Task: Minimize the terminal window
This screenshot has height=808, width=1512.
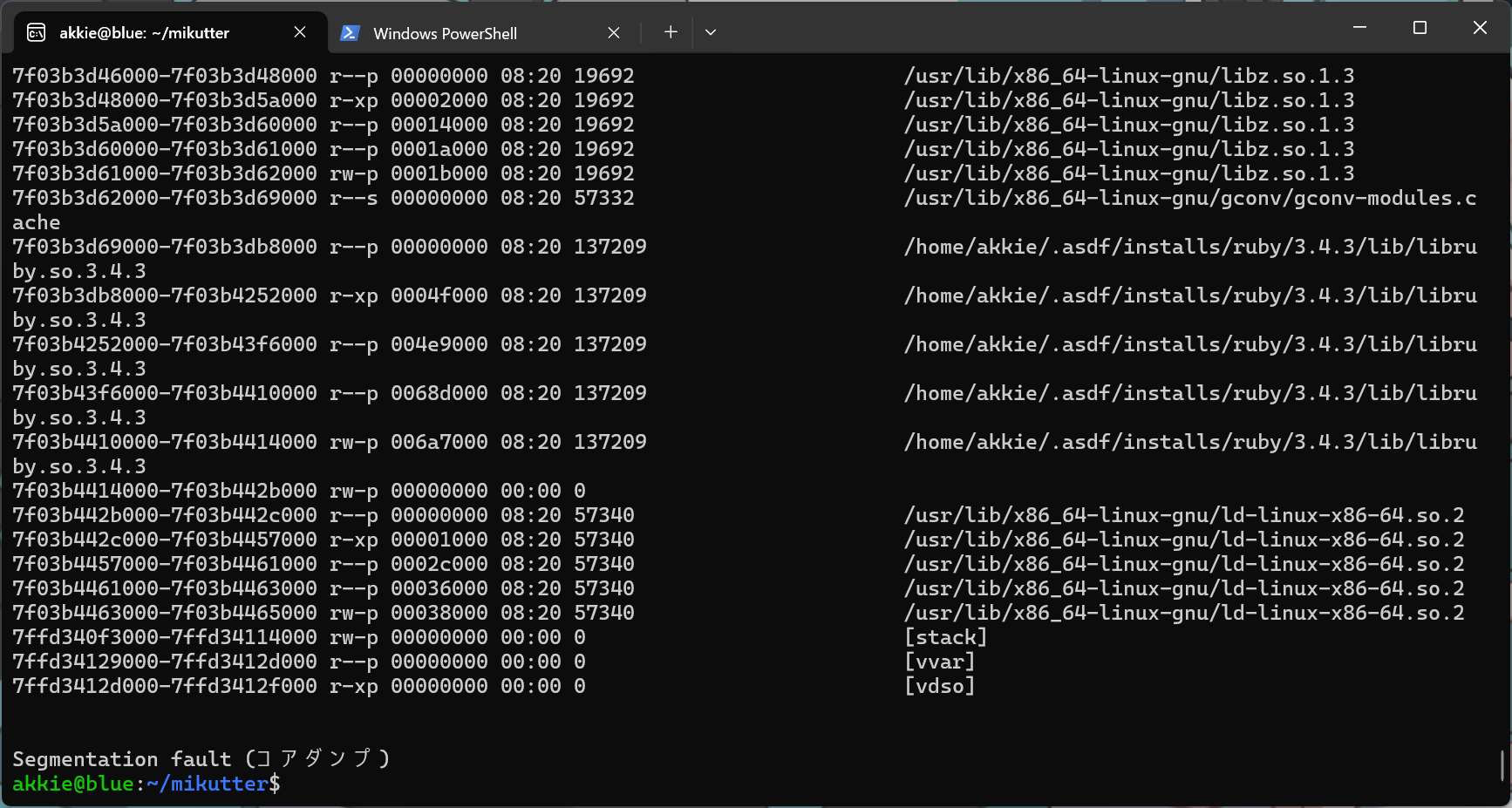Action: click(1359, 28)
